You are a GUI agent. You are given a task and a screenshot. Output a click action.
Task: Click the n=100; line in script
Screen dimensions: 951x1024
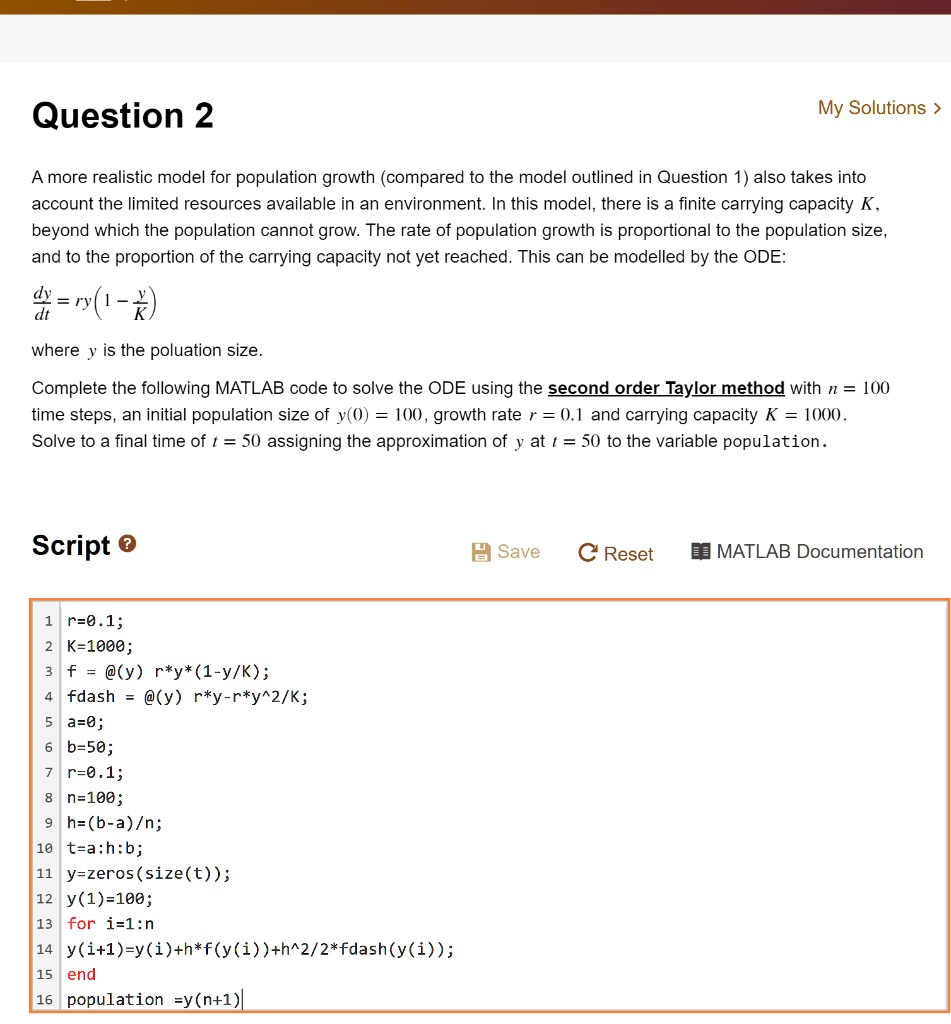point(95,797)
